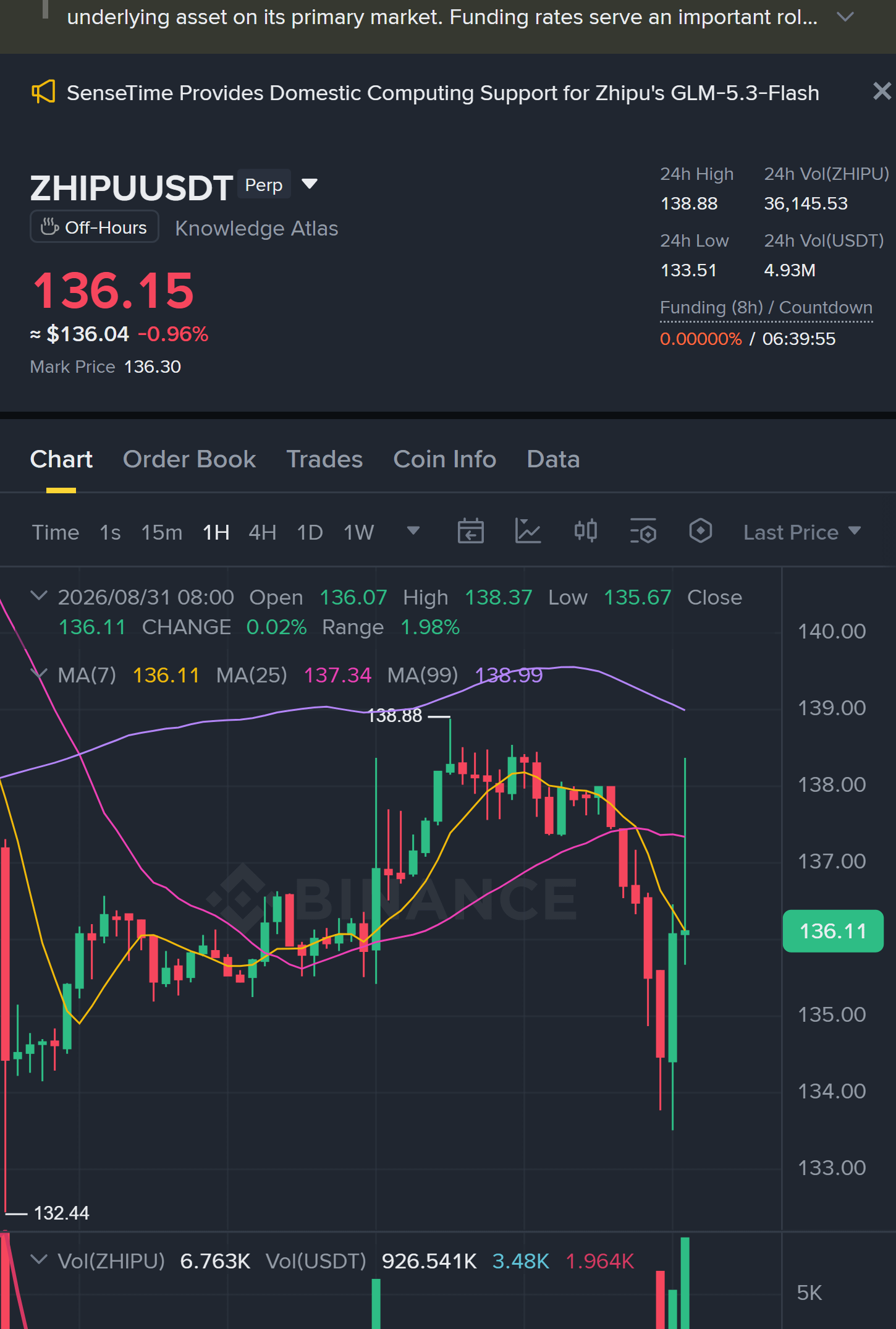Open the ZHIPUUSDT pair selector dropdown
Screen dimensions: 896x1329
309,184
